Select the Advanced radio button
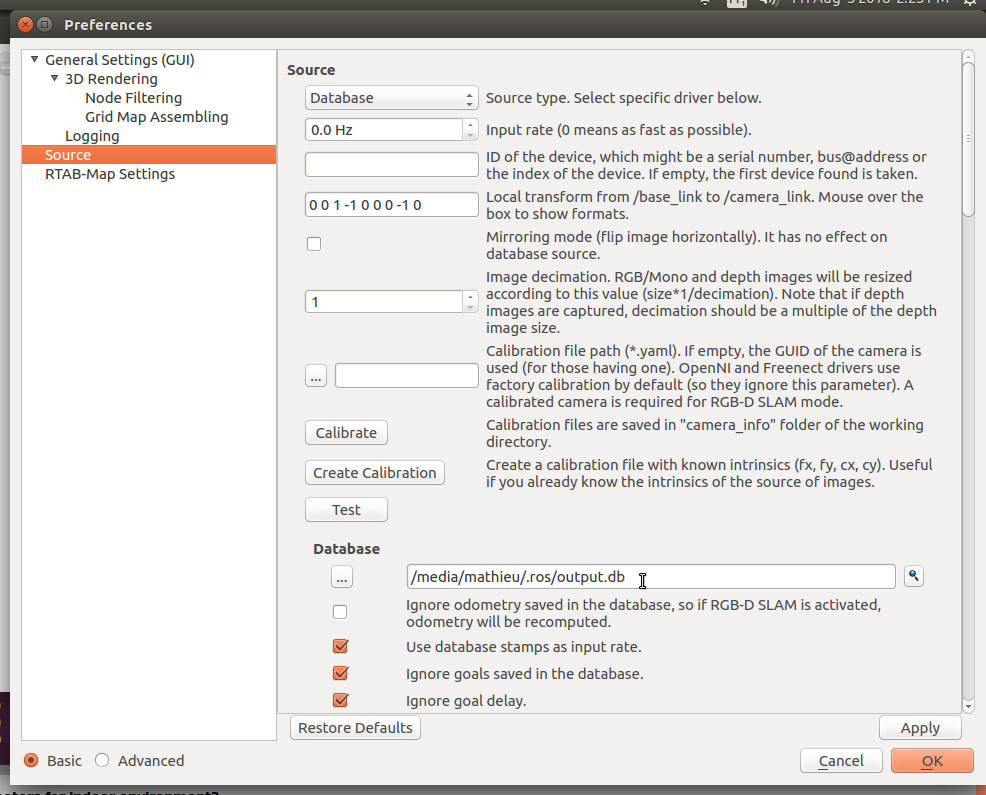 [102, 760]
